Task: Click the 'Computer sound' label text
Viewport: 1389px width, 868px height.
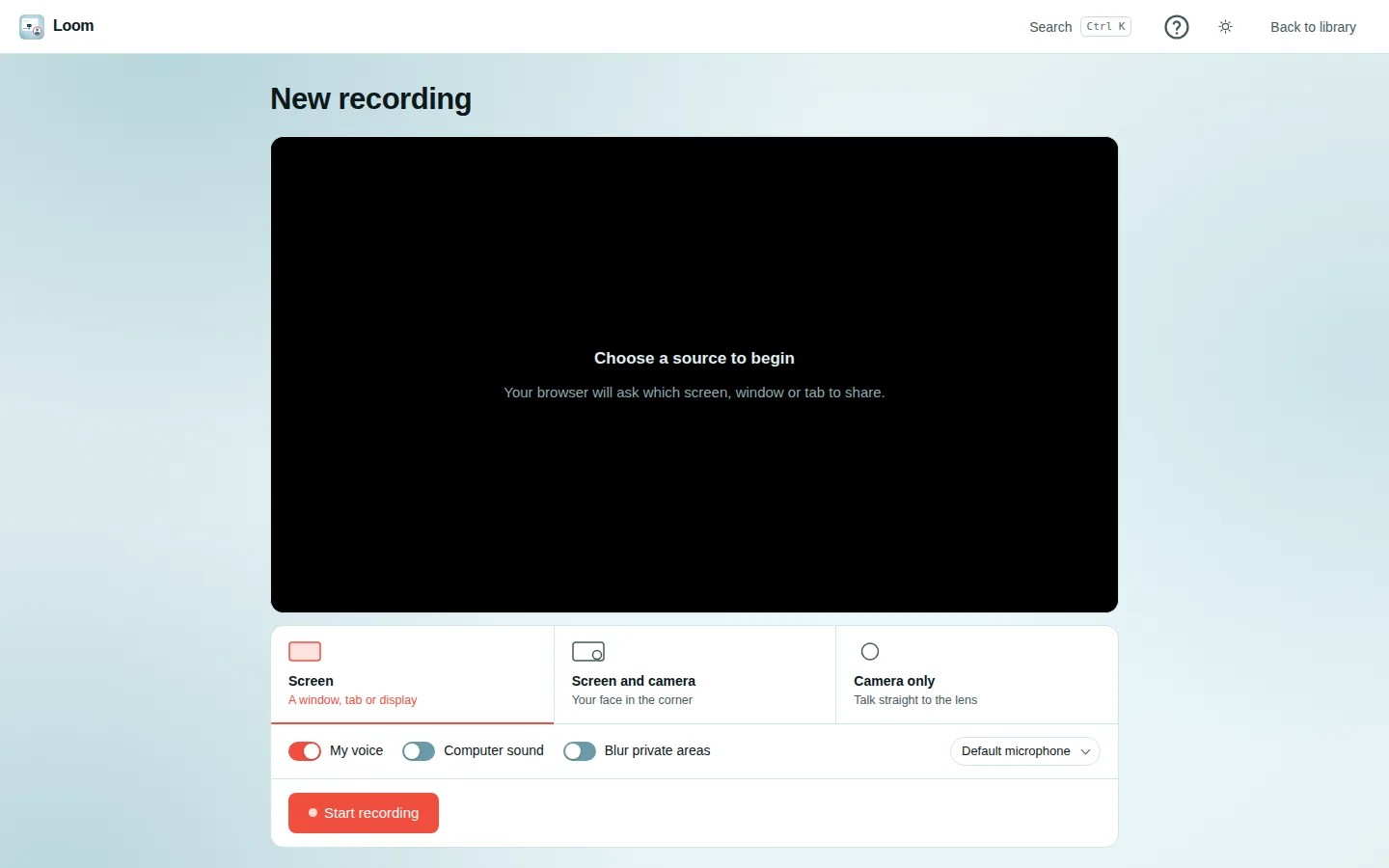Action: [x=494, y=750]
